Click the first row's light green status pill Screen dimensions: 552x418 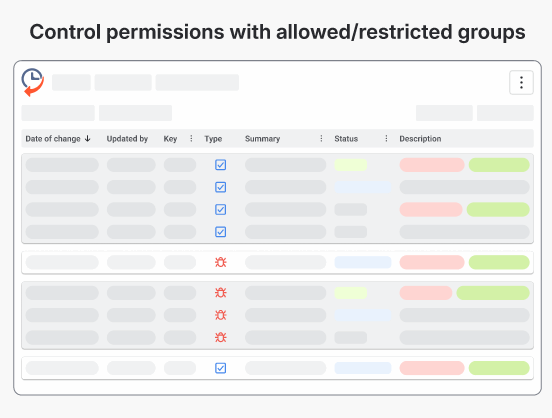click(351, 165)
